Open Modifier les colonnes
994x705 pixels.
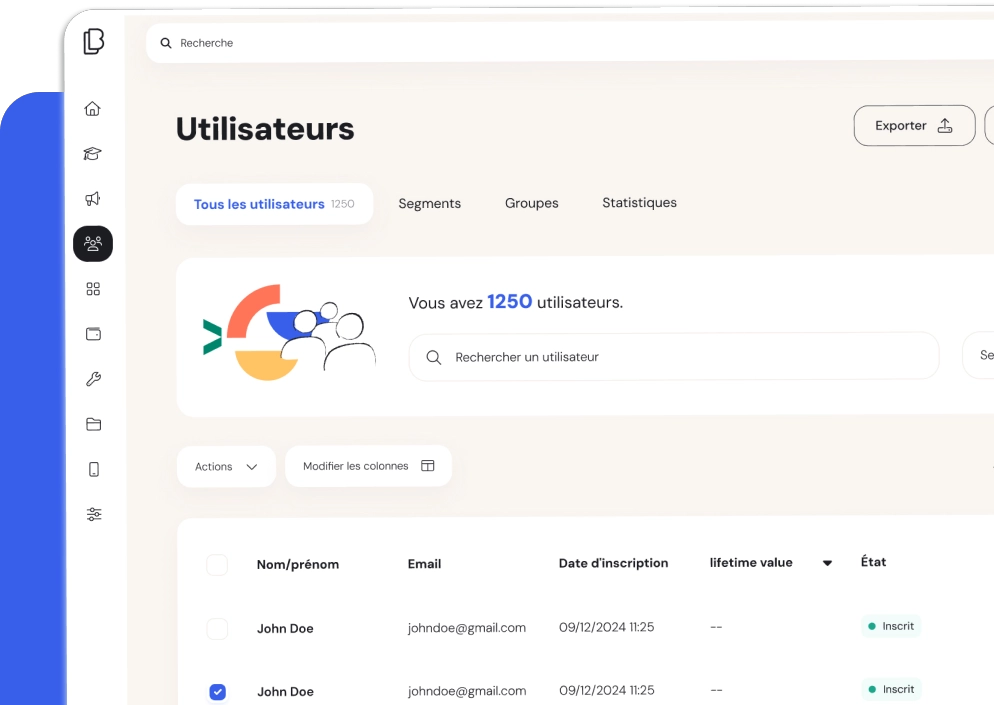[x=368, y=466]
